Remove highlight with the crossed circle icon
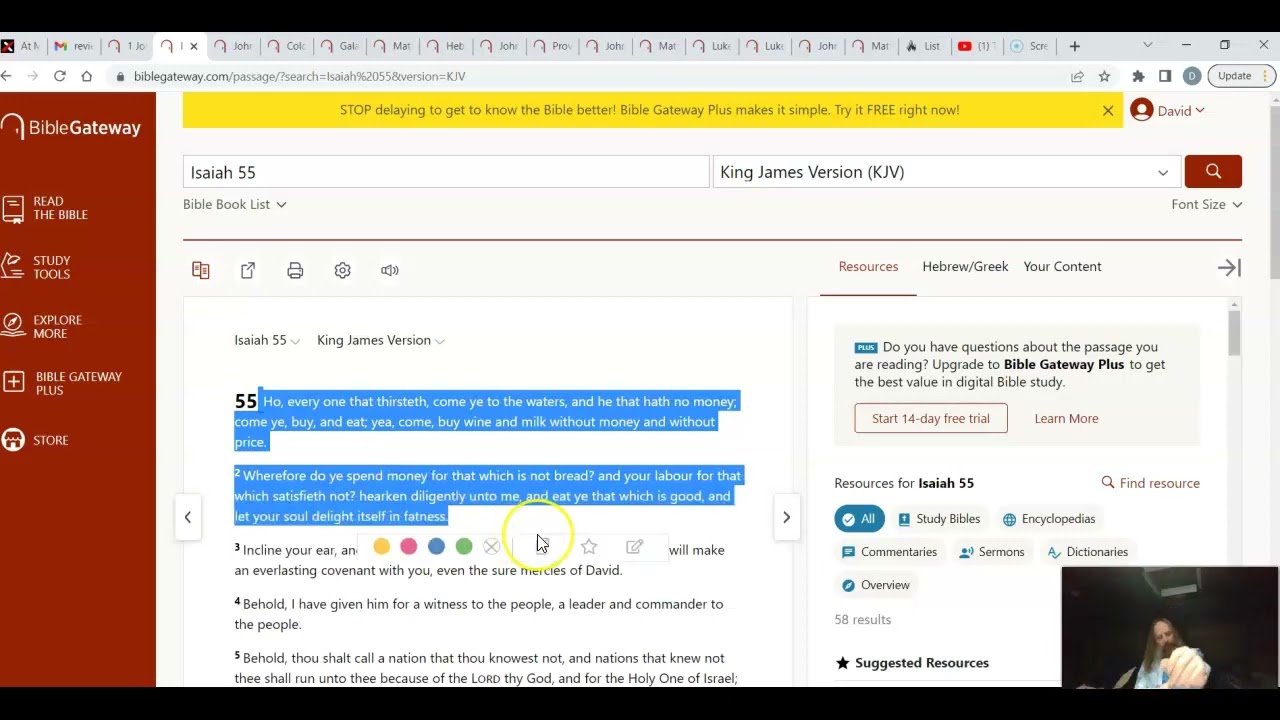The height and width of the screenshot is (720, 1280). coord(491,546)
